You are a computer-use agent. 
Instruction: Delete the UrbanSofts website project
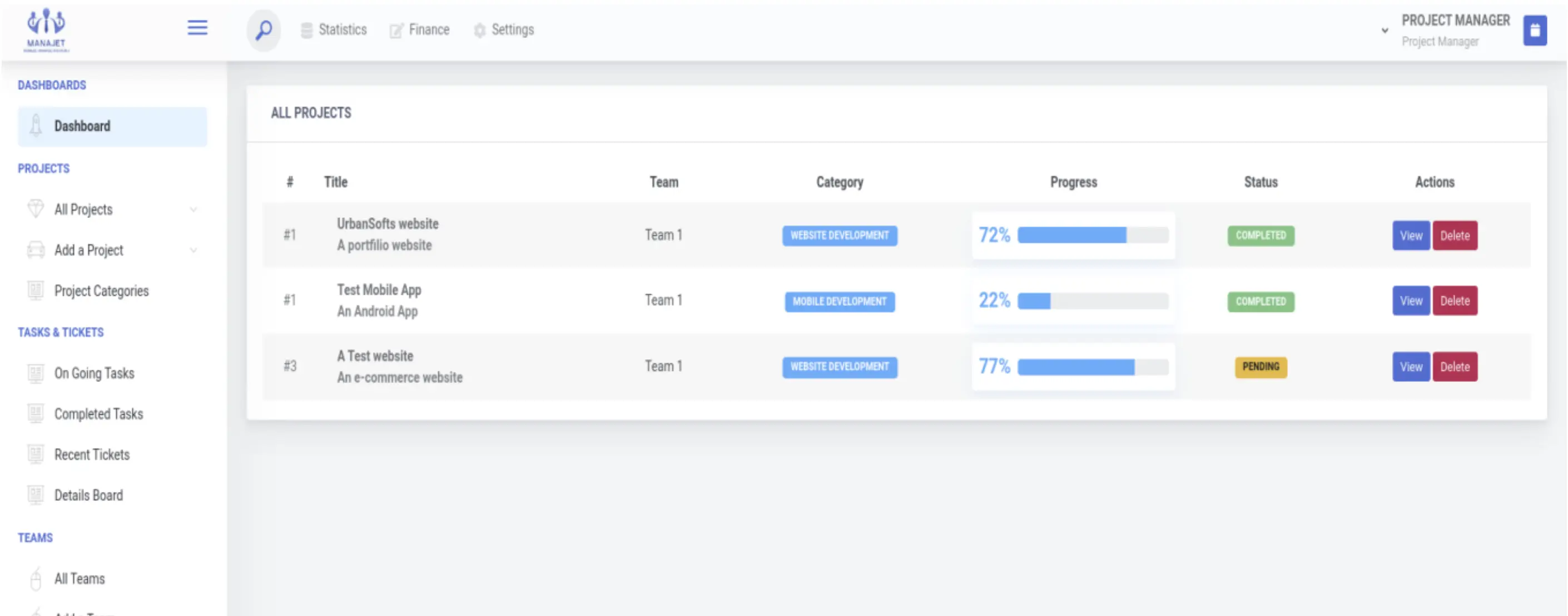tap(1455, 236)
